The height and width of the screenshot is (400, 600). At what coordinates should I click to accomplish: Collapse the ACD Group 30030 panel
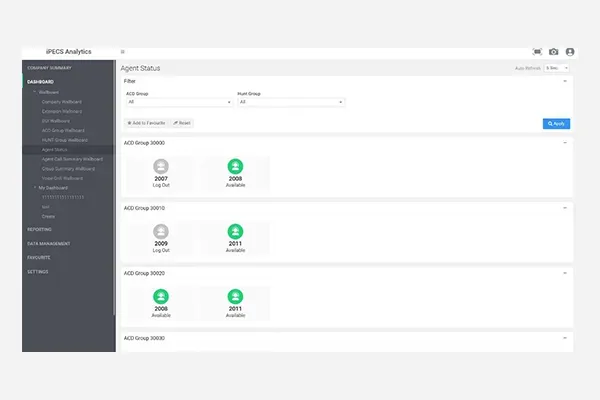(565, 338)
